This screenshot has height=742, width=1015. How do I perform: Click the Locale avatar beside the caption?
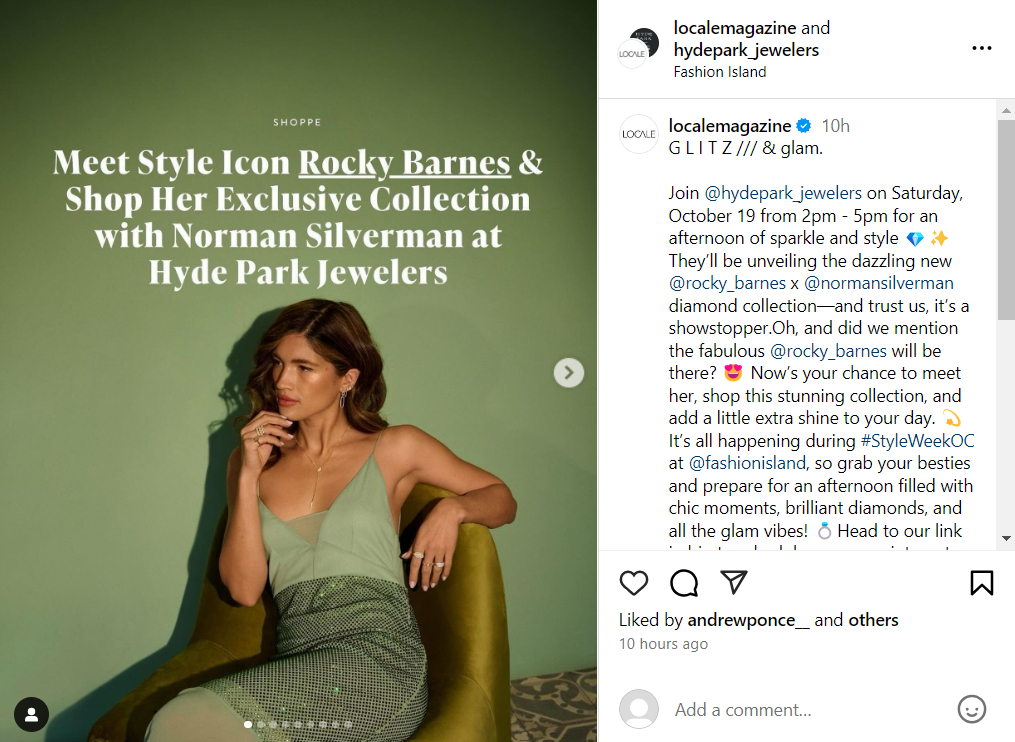coord(639,134)
